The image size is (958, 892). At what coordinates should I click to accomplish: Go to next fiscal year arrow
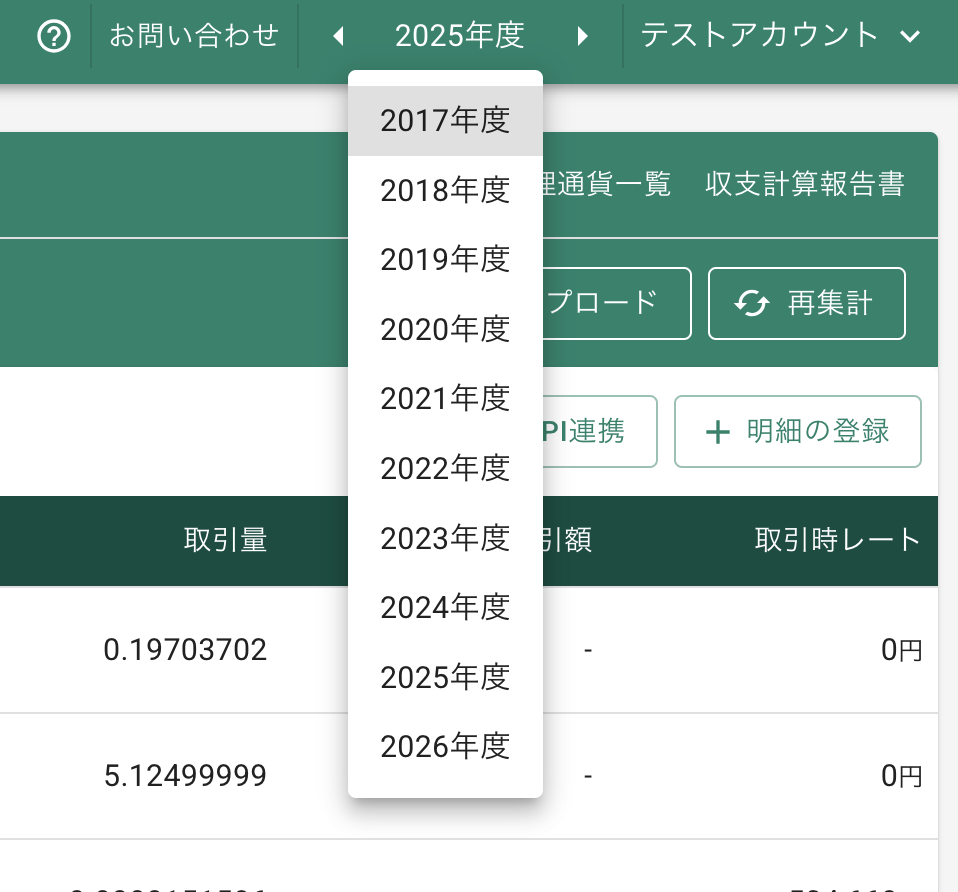(x=582, y=36)
